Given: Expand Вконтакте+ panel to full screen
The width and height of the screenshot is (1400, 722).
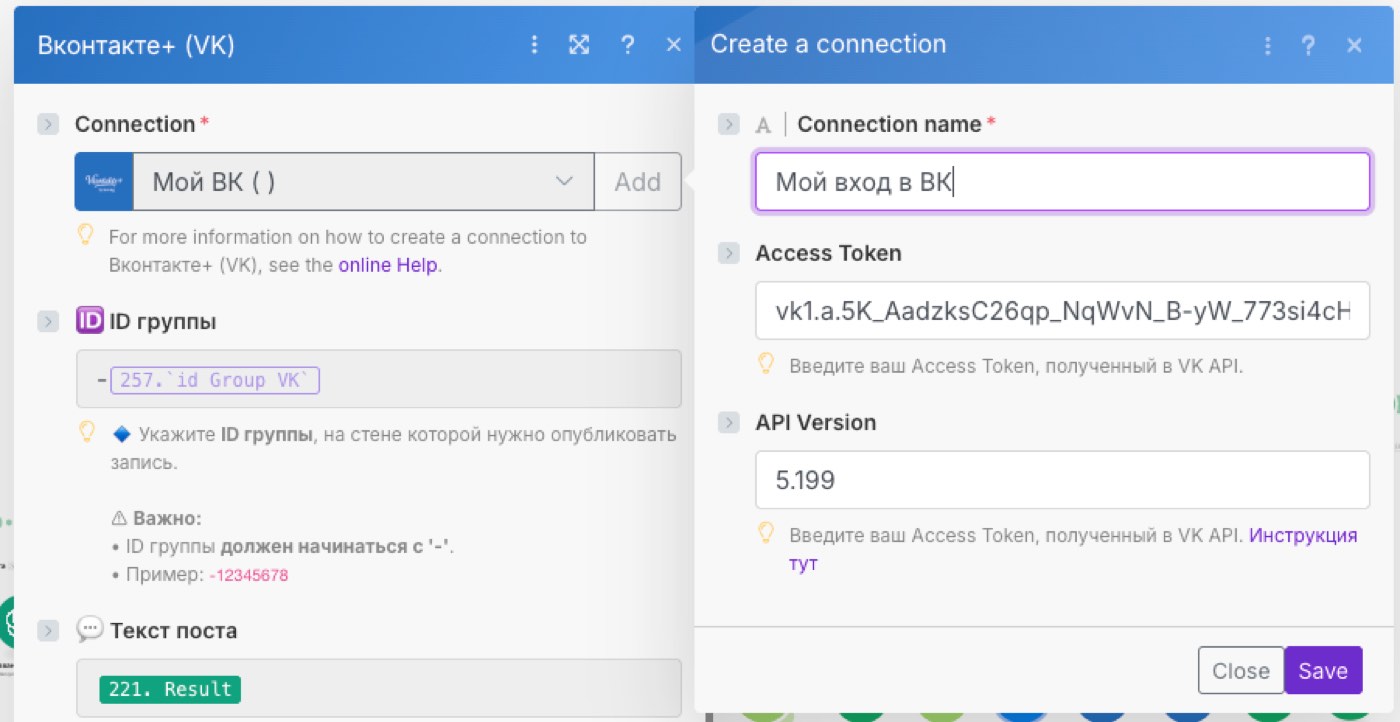Looking at the screenshot, I should coord(579,45).
